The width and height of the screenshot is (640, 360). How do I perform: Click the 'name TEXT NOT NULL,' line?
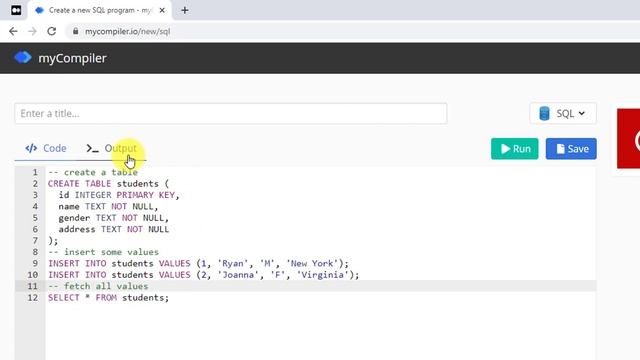108,207
